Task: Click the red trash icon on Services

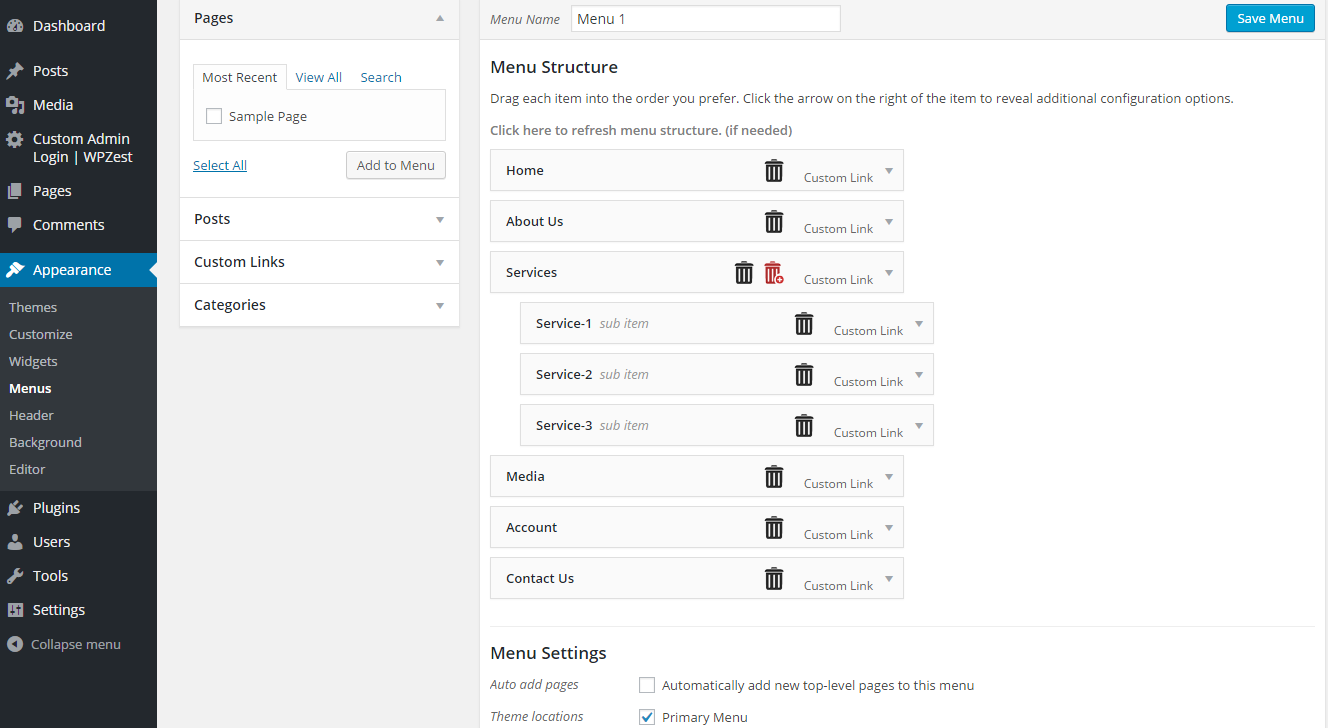Action: coord(774,272)
